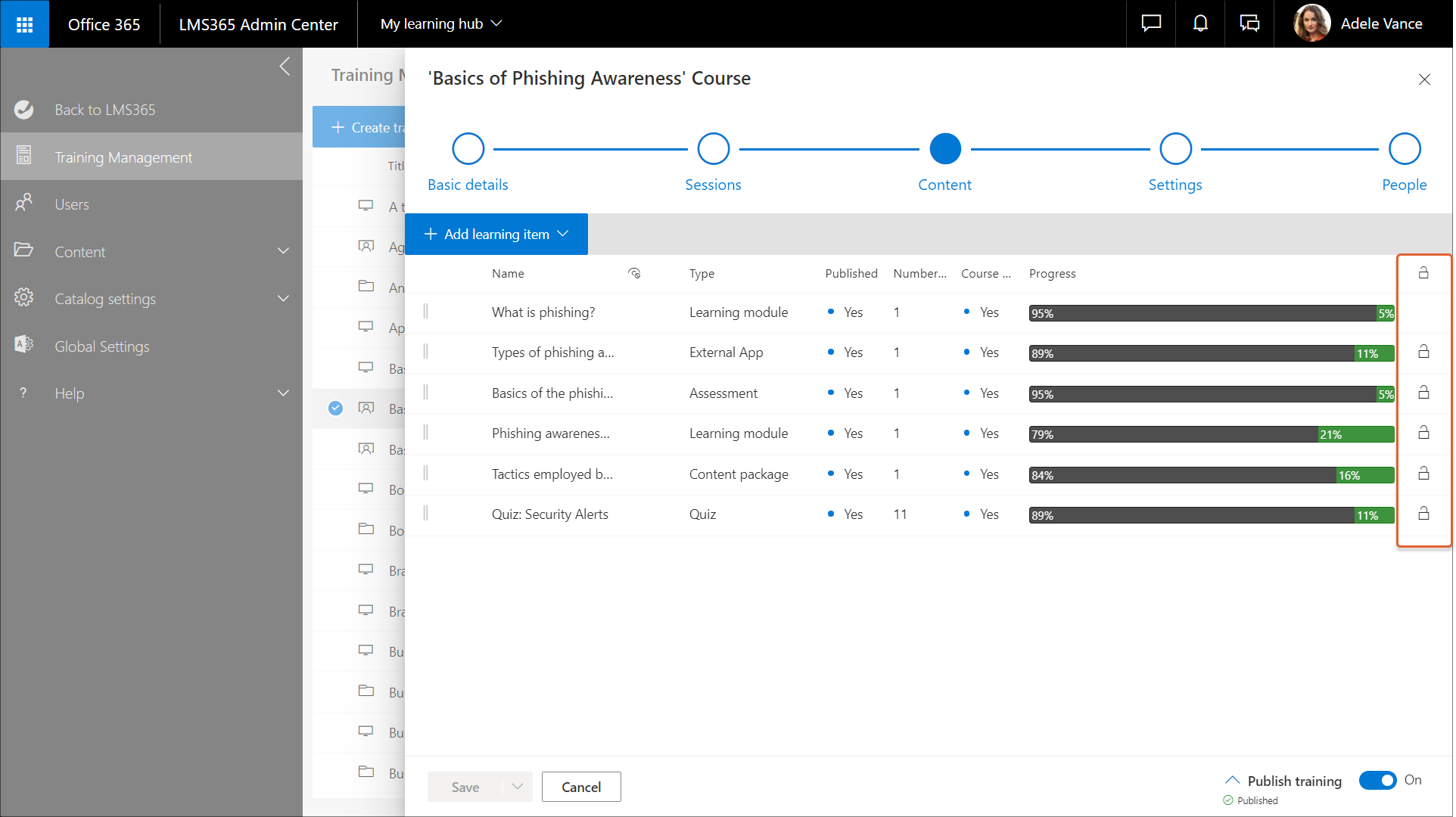The image size is (1456, 817).
Task: Select the Settings step circle
Action: pos(1175,149)
